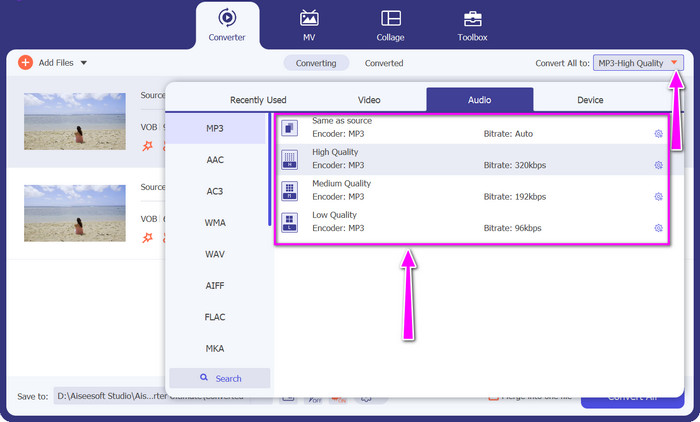Choose FLAC from the audio format list
700x422 pixels.
(x=215, y=317)
